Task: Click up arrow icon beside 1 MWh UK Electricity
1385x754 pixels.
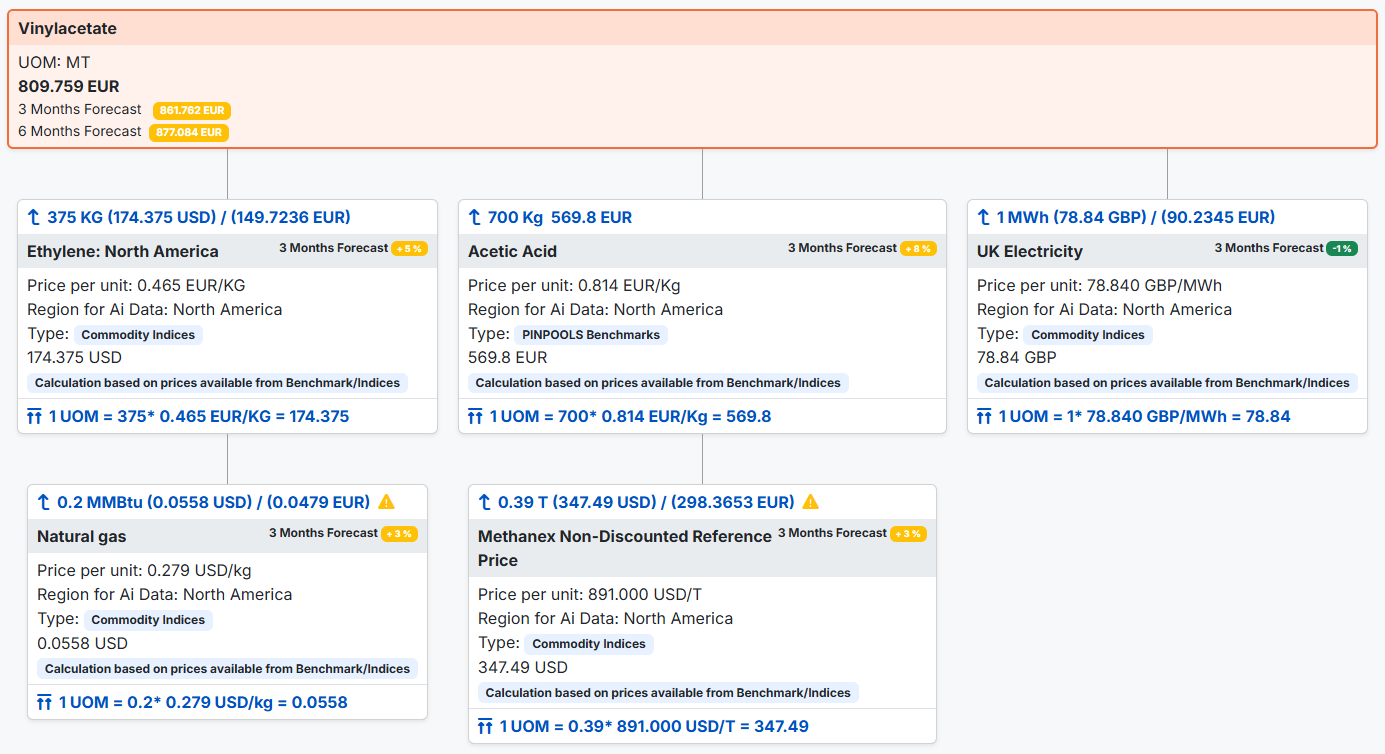Action: 984,217
